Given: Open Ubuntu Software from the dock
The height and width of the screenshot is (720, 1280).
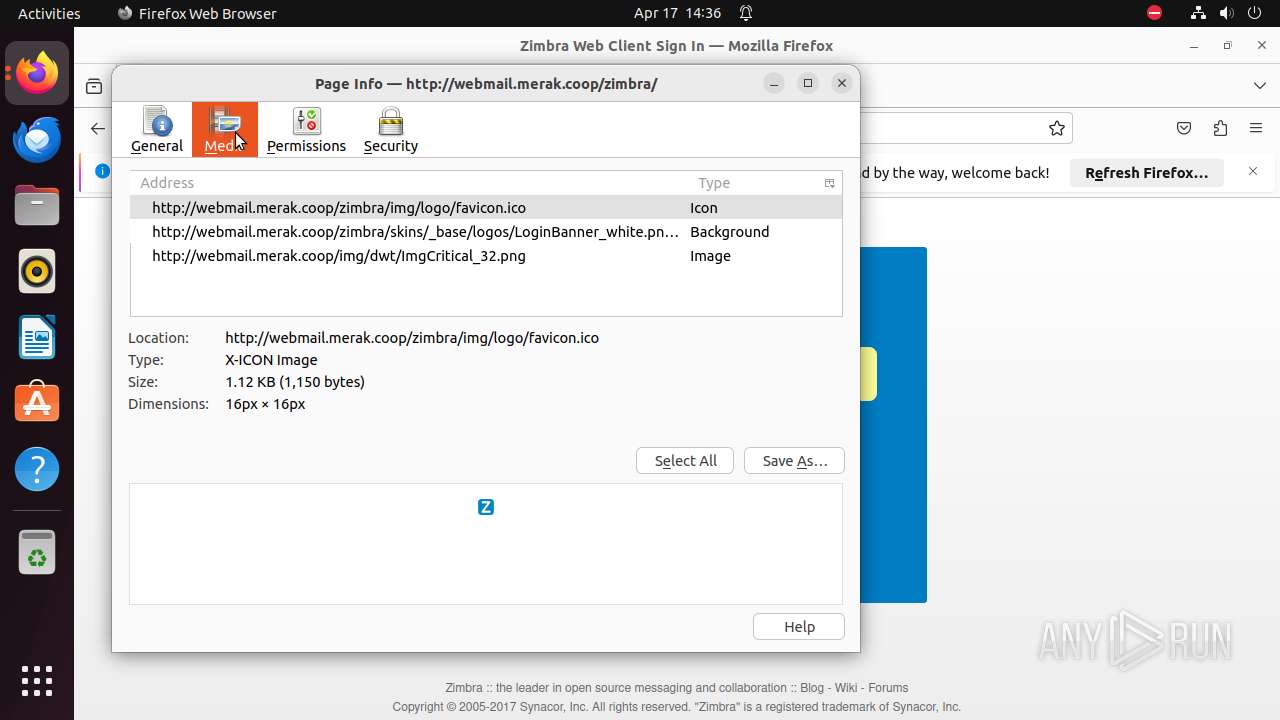Looking at the screenshot, I should coord(37,403).
